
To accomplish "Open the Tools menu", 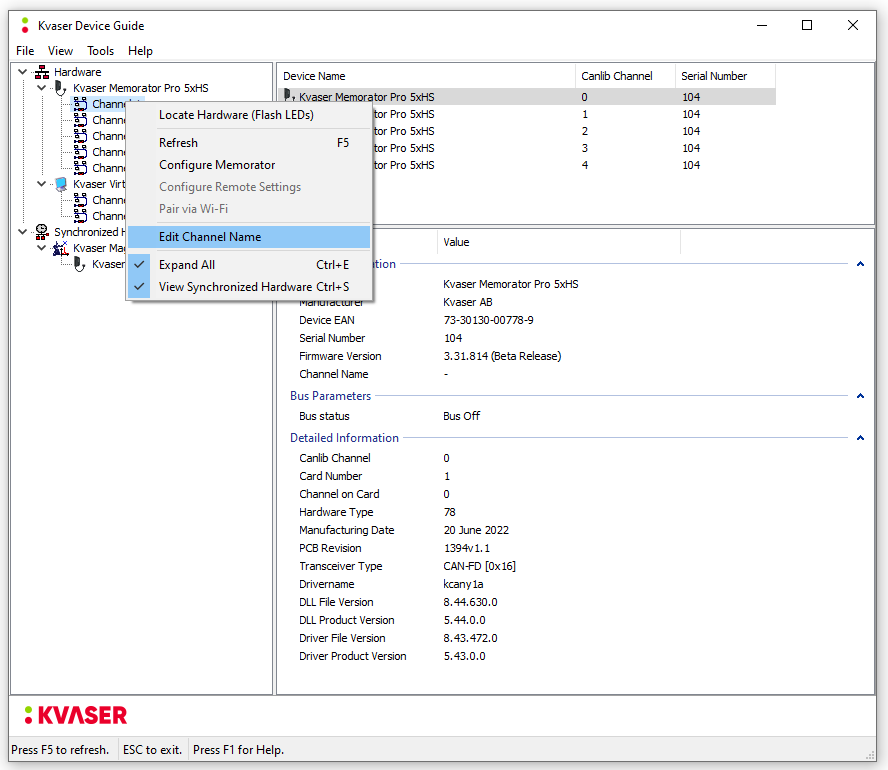I will 100,51.
